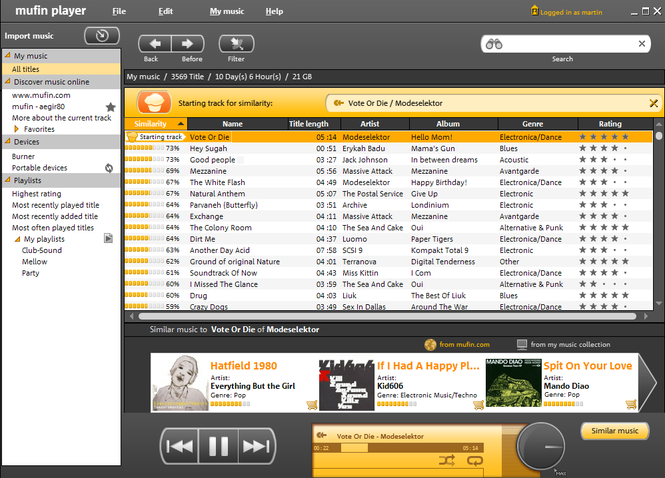Click the sync icon beside Portable devices
665x478 pixels.
pos(109,168)
